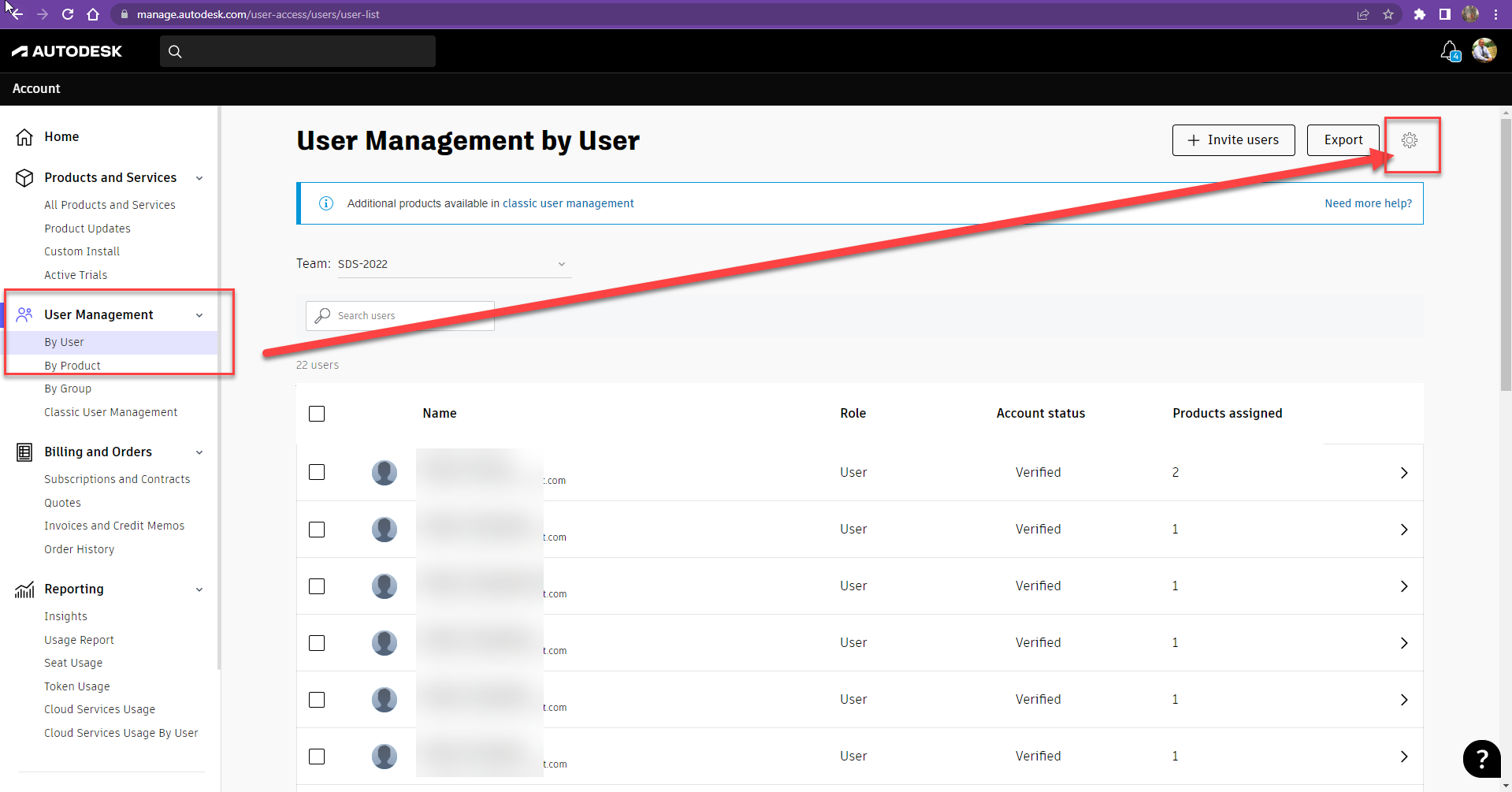Screen dimensions: 1512x792
Task: Open the settings gear icon
Action: [x=1410, y=140]
